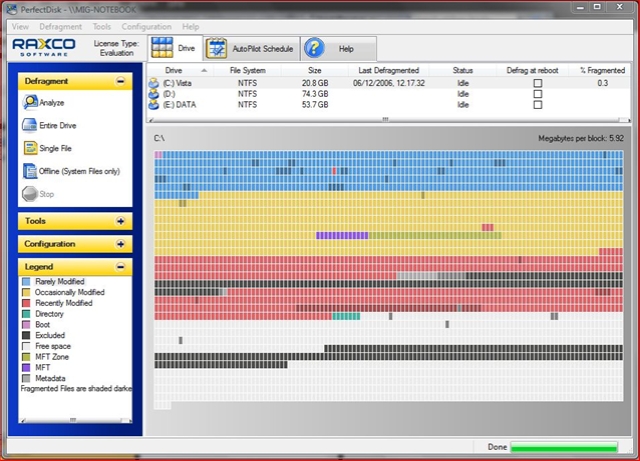The image size is (640, 461).
Task: Open the Configuration menu in the menu bar
Action: 146,27
